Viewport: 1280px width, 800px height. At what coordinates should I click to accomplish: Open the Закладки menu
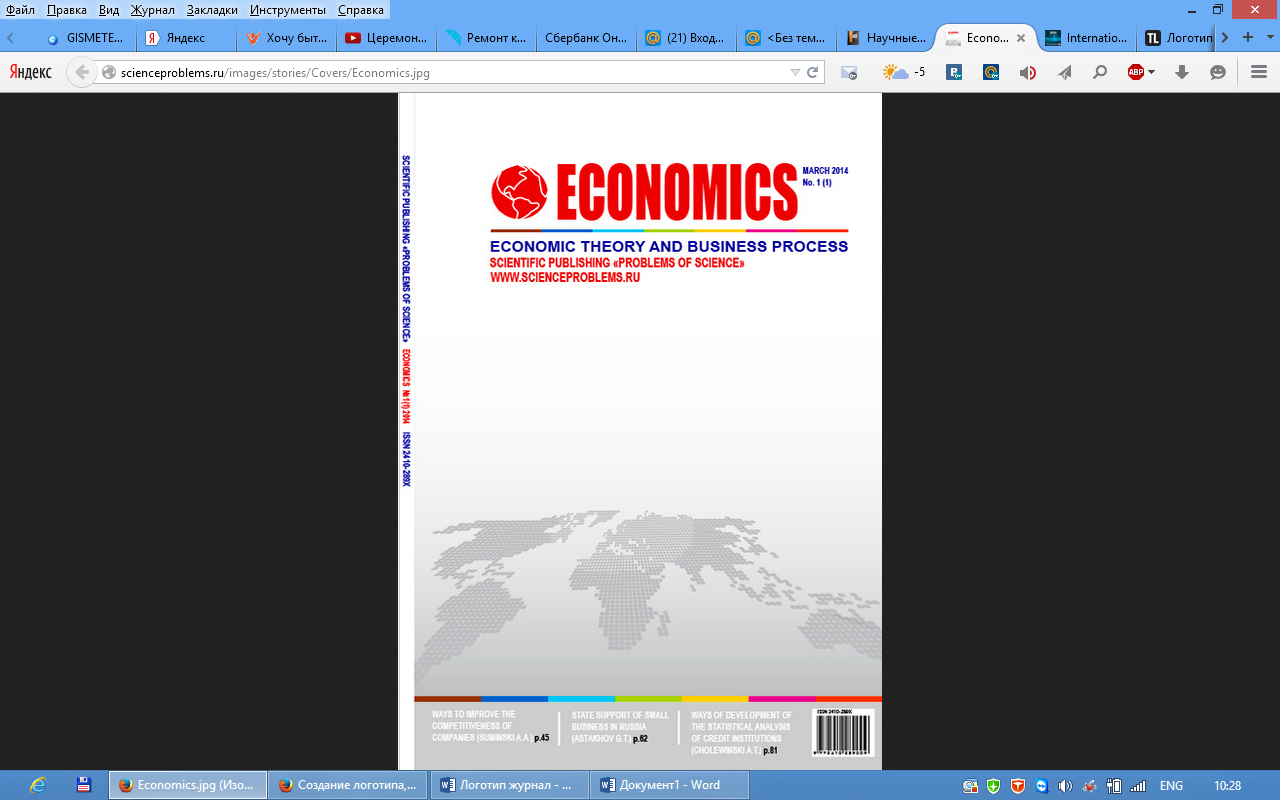pos(213,9)
